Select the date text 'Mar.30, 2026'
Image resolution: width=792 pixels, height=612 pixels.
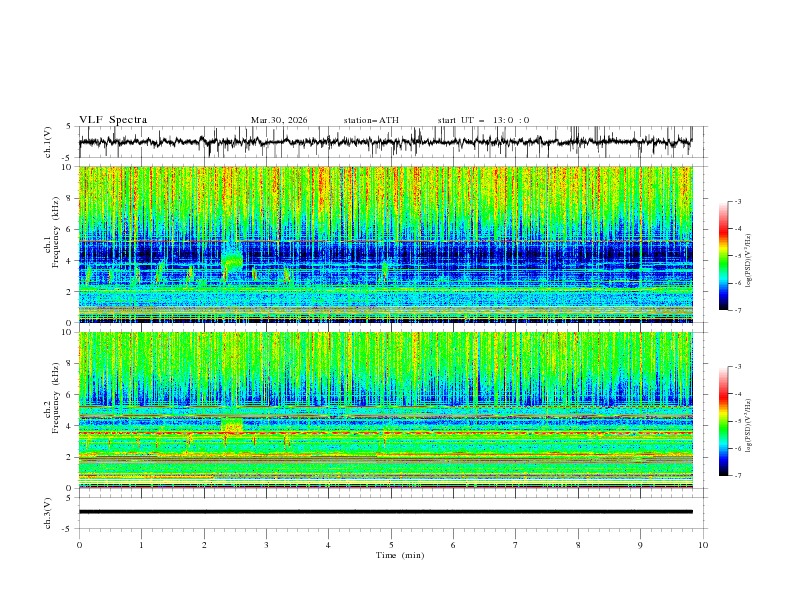pos(279,120)
